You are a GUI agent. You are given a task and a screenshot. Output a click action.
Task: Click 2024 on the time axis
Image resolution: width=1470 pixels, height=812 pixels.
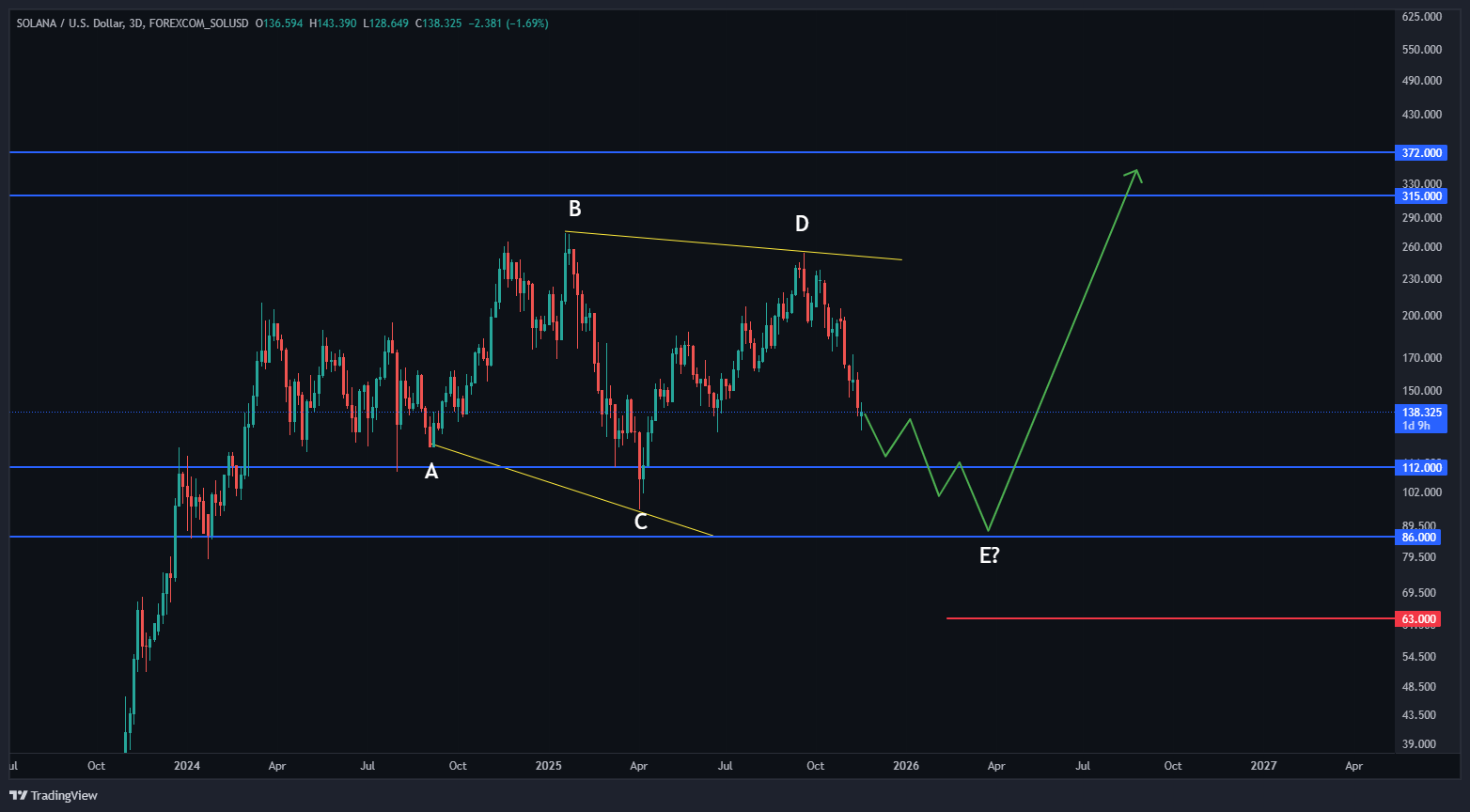click(187, 766)
